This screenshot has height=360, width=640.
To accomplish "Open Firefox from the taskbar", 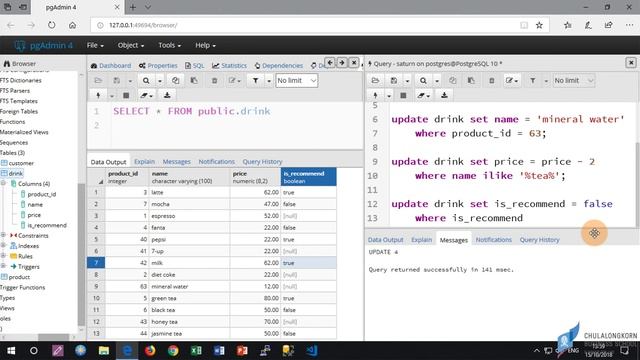I will click(150, 351).
